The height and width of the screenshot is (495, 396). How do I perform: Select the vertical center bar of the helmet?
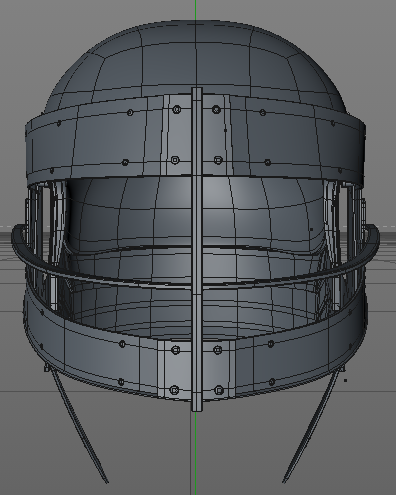197,249
